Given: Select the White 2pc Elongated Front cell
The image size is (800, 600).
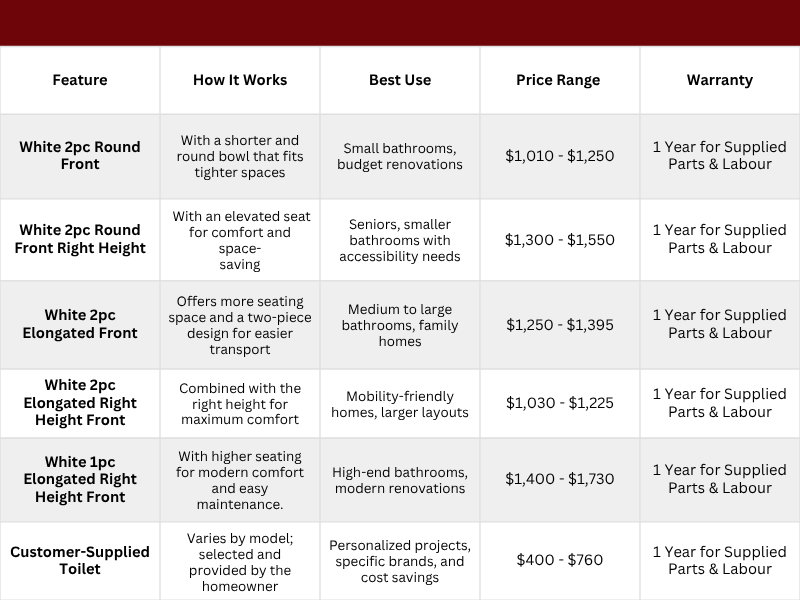Looking at the screenshot, I should pyautogui.click(x=80, y=324).
